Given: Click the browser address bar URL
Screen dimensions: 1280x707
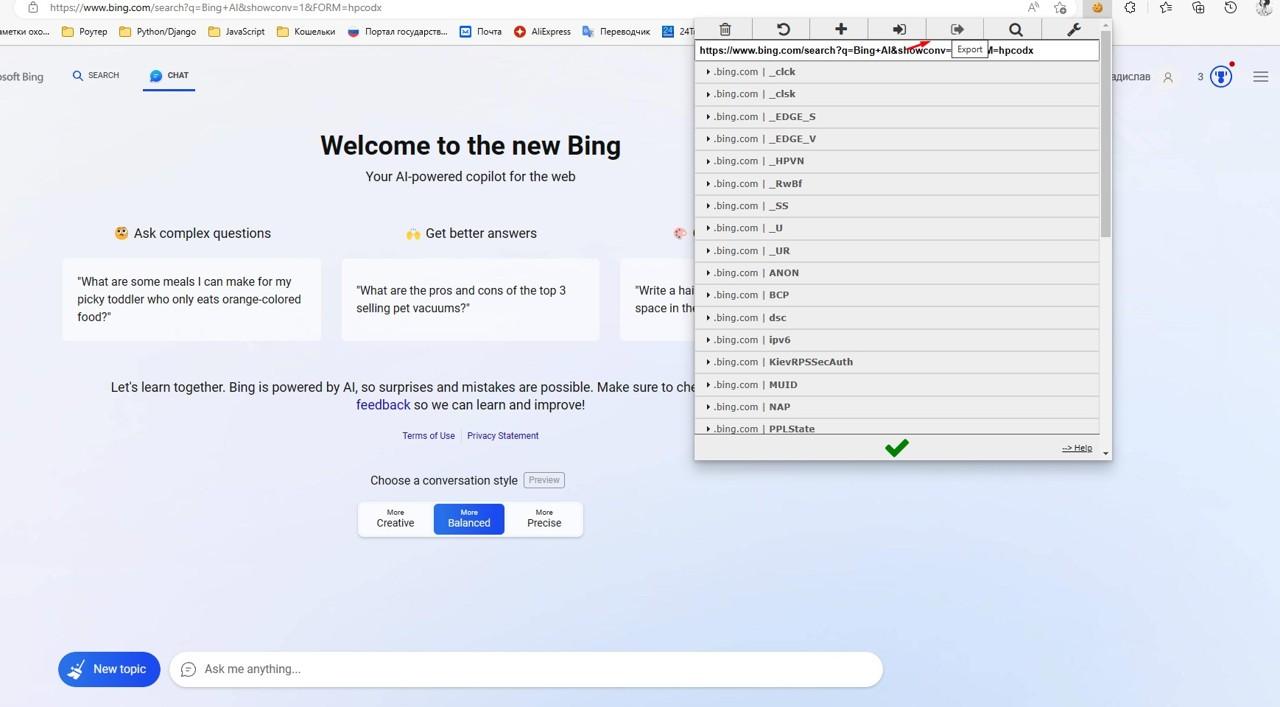Looking at the screenshot, I should [215, 7].
